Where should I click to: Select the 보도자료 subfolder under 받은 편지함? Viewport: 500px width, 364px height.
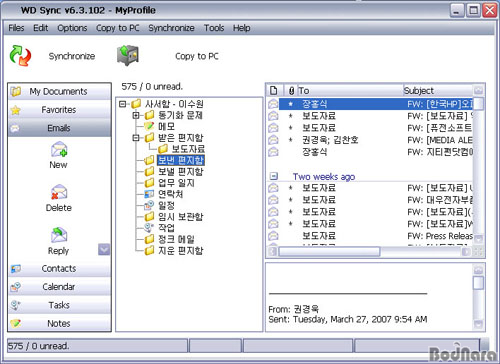click(x=188, y=149)
